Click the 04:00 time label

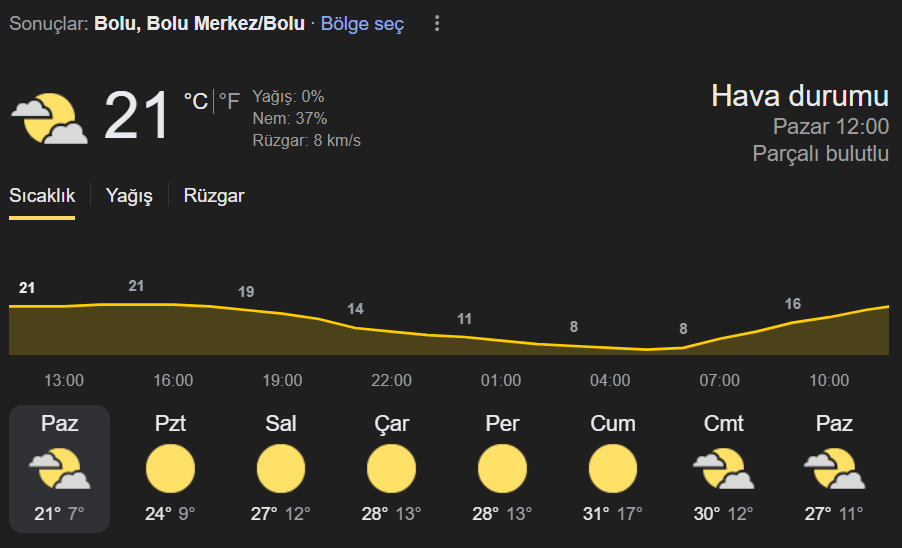point(610,380)
